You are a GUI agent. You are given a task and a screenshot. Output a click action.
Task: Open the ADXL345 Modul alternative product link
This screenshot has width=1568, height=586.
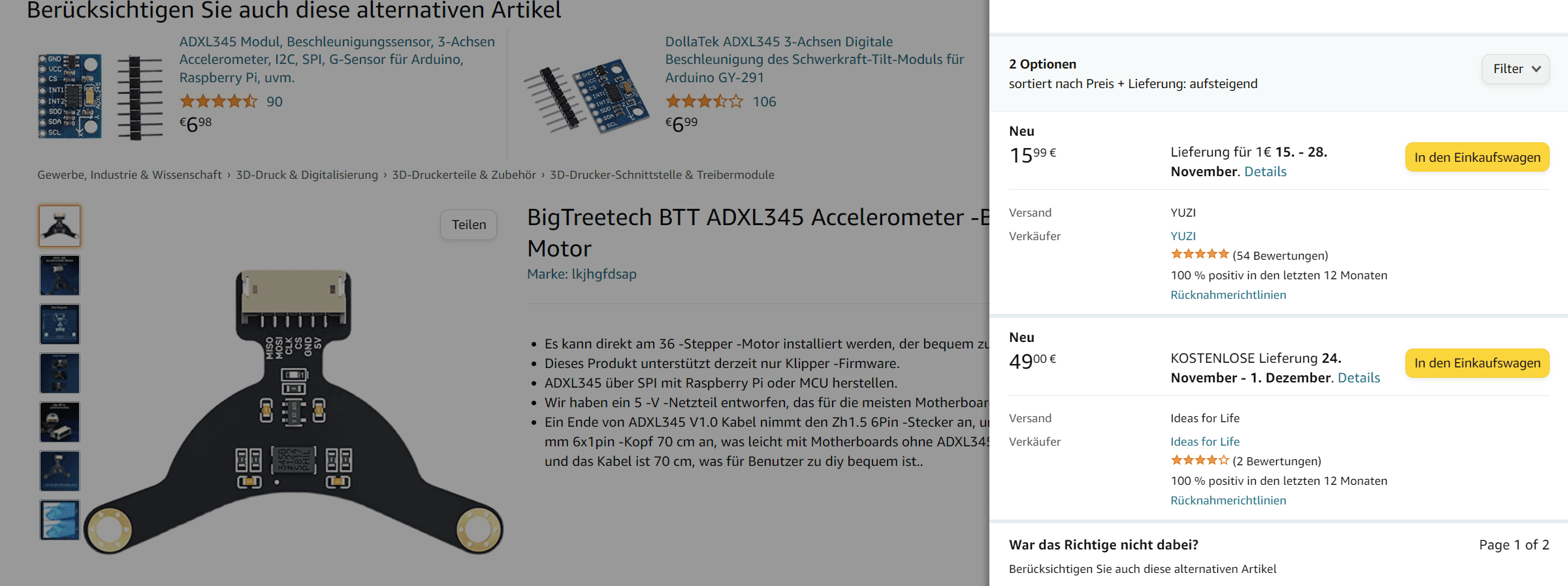(337, 59)
